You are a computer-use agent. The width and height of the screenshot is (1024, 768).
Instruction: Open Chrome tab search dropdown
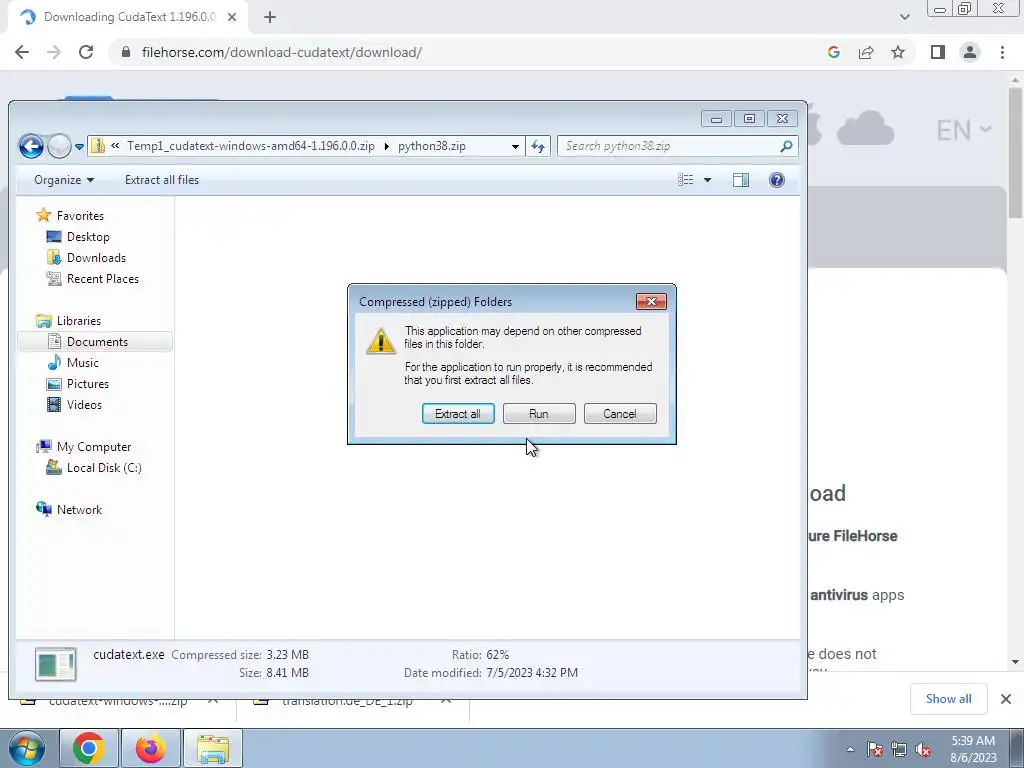point(904,17)
